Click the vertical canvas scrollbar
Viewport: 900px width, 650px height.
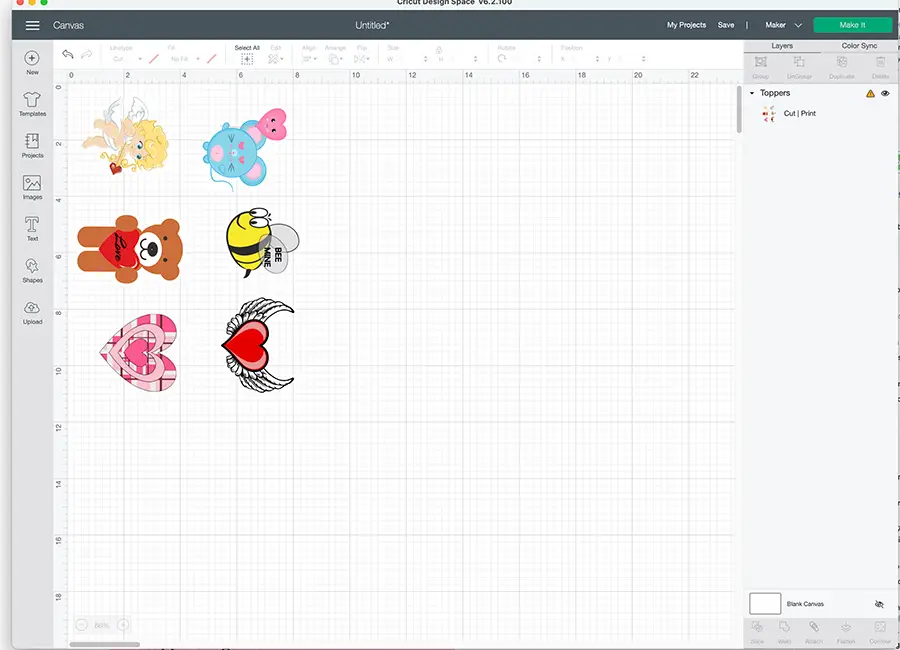[x=739, y=110]
